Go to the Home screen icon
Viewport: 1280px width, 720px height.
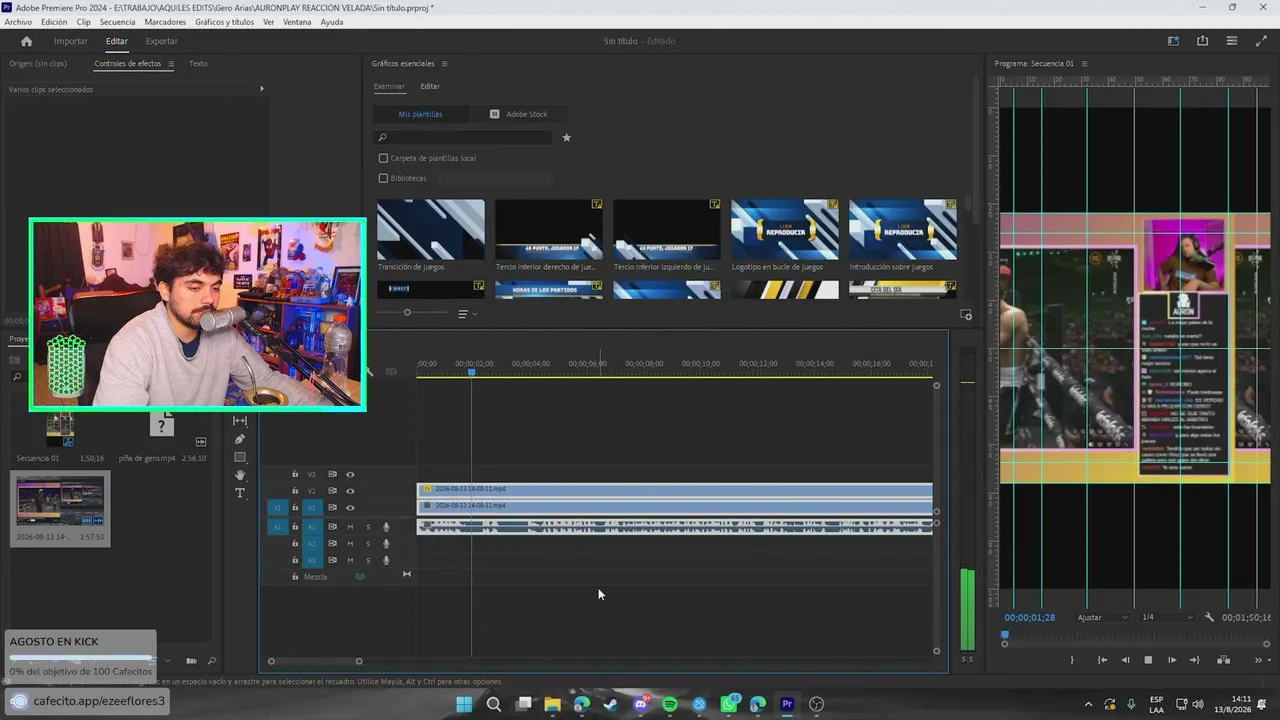click(x=26, y=41)
